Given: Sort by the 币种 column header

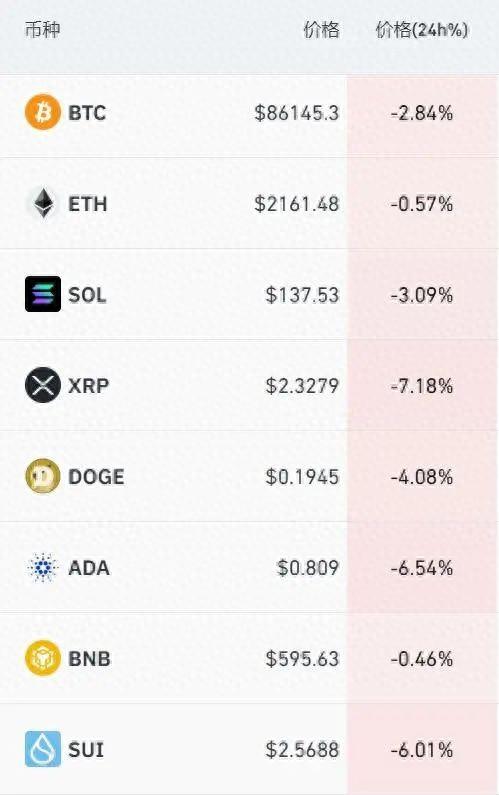Looking at the screenshot, I should 43,29.
